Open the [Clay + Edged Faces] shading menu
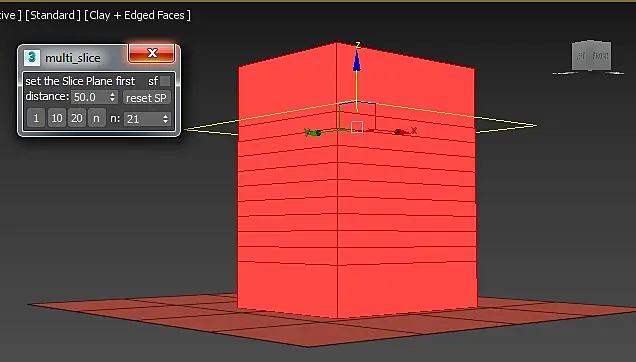The image size is (636, 362). pos(138,15)
